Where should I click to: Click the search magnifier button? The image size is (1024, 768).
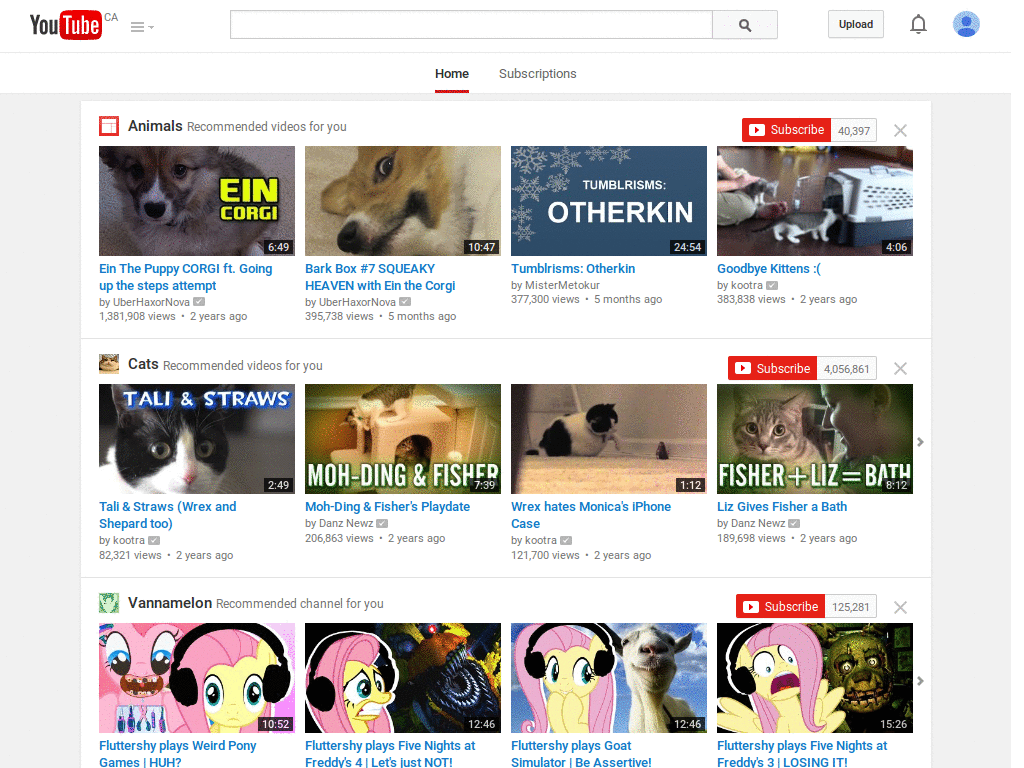744,25
